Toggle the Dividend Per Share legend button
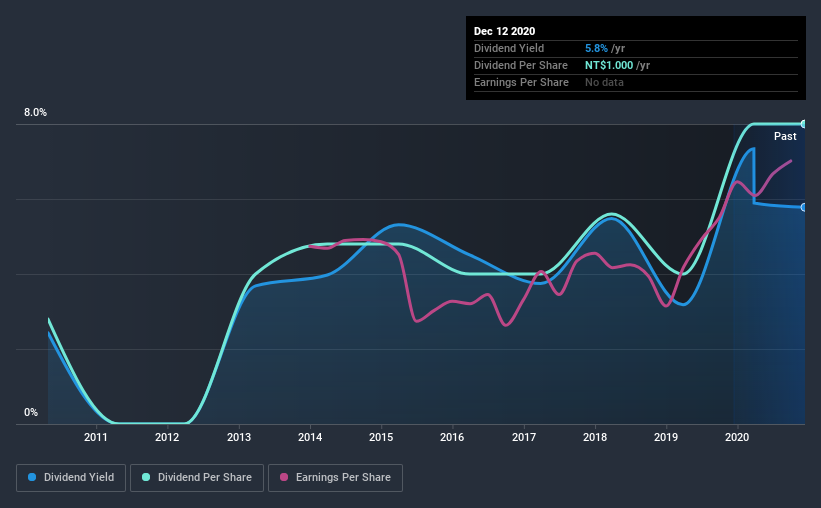 coord(197,478)
